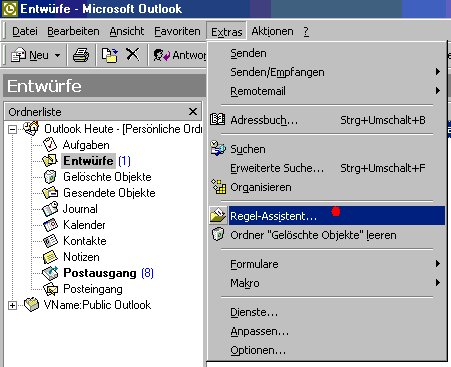
Task: Open the Neu button dropdown arrow
Action: click(x=57, y=55)
